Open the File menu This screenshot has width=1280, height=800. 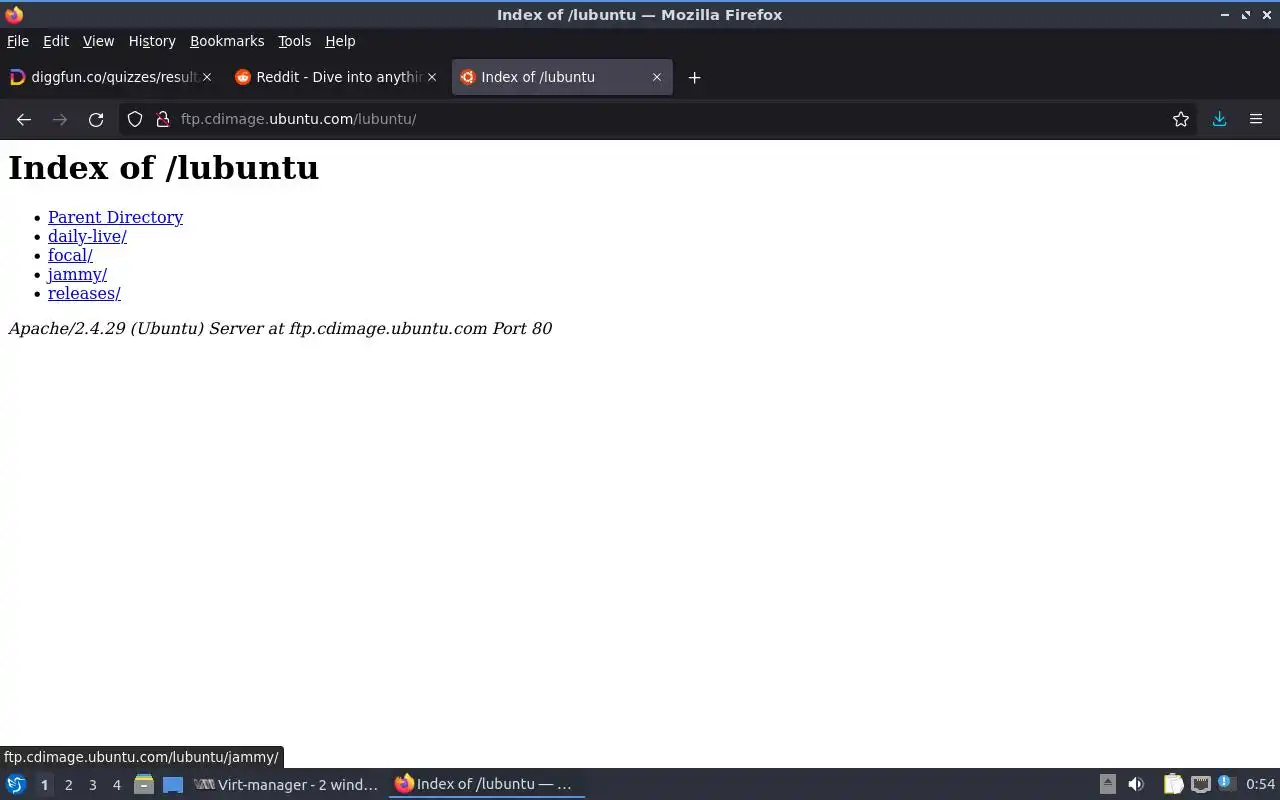pyautogui.click(x=18, y=41)
